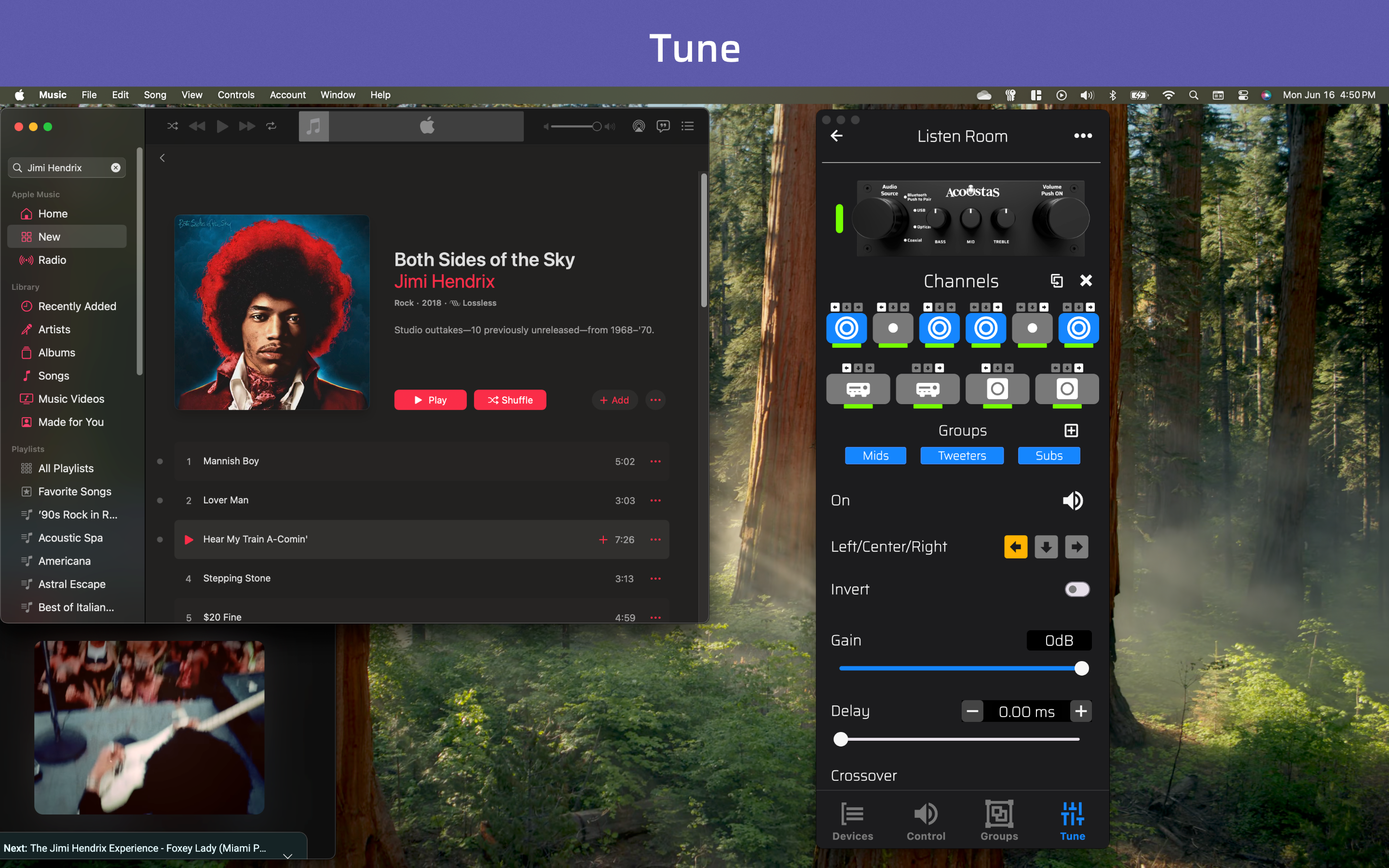Mute output with the speaker icon
The height and width of the screenshot is (868, 1389).
point(1072,501)
